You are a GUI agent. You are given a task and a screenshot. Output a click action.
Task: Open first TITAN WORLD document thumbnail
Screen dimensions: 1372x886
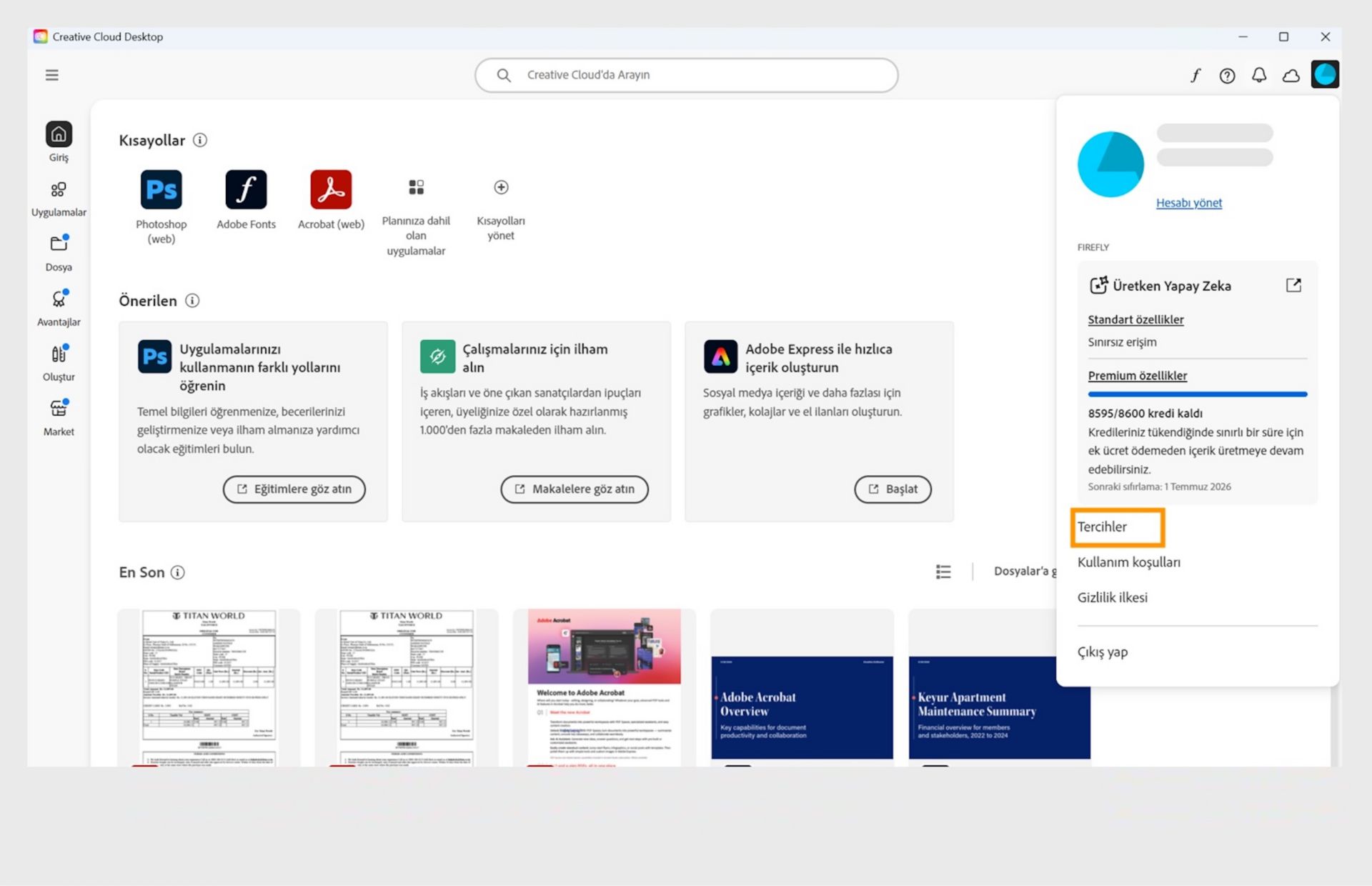(x=209, y=688)
